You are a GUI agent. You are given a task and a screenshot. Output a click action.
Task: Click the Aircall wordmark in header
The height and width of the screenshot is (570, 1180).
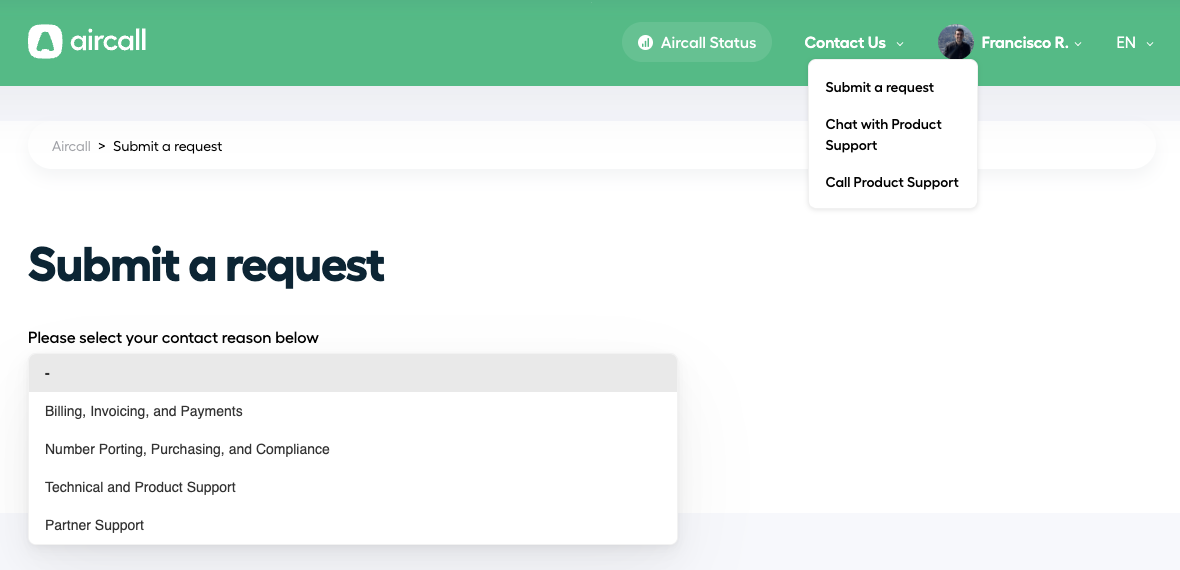pyautogui.click(x=108, y=40)
